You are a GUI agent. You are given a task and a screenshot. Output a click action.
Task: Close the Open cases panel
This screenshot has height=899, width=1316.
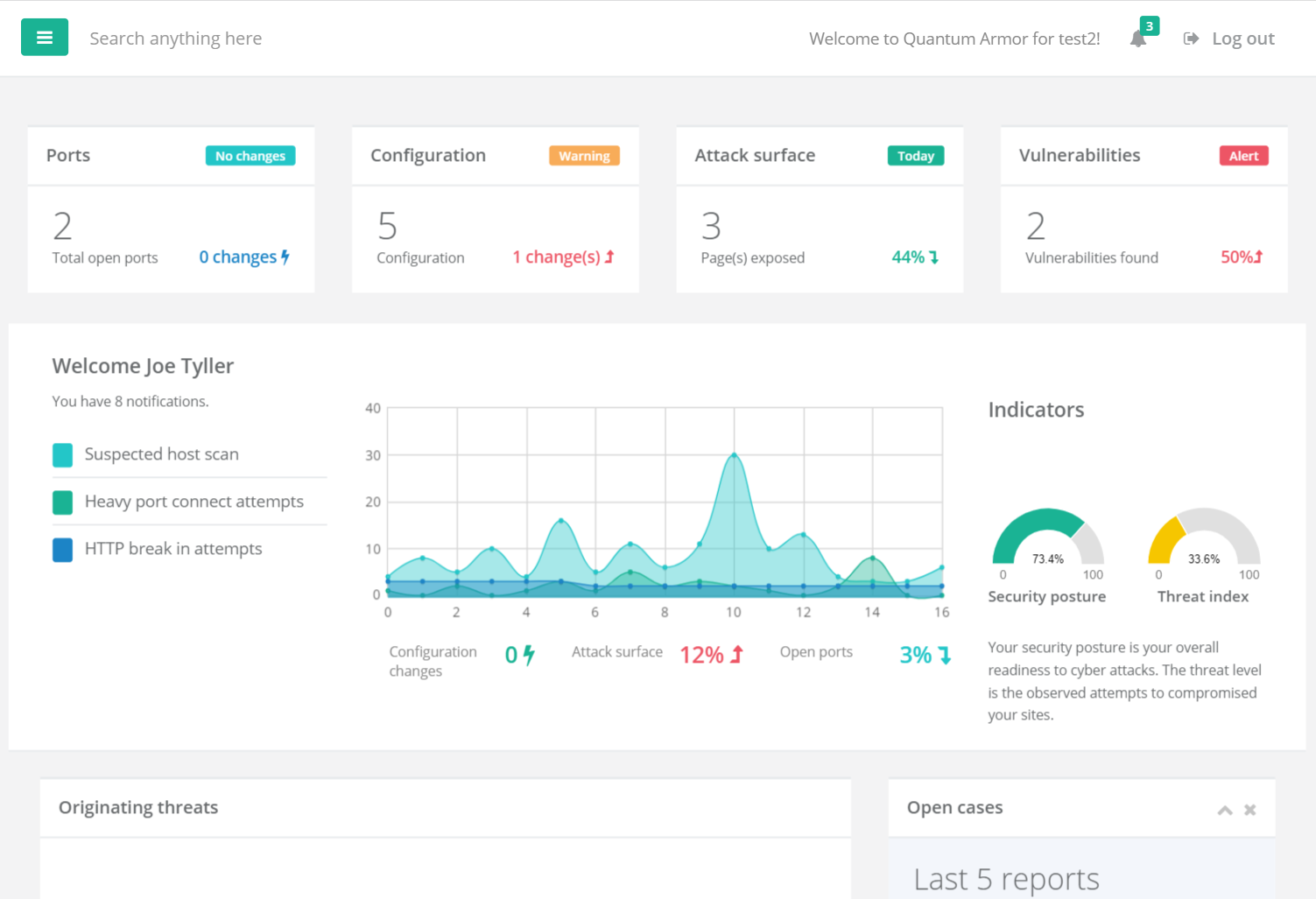(1250, 811)
